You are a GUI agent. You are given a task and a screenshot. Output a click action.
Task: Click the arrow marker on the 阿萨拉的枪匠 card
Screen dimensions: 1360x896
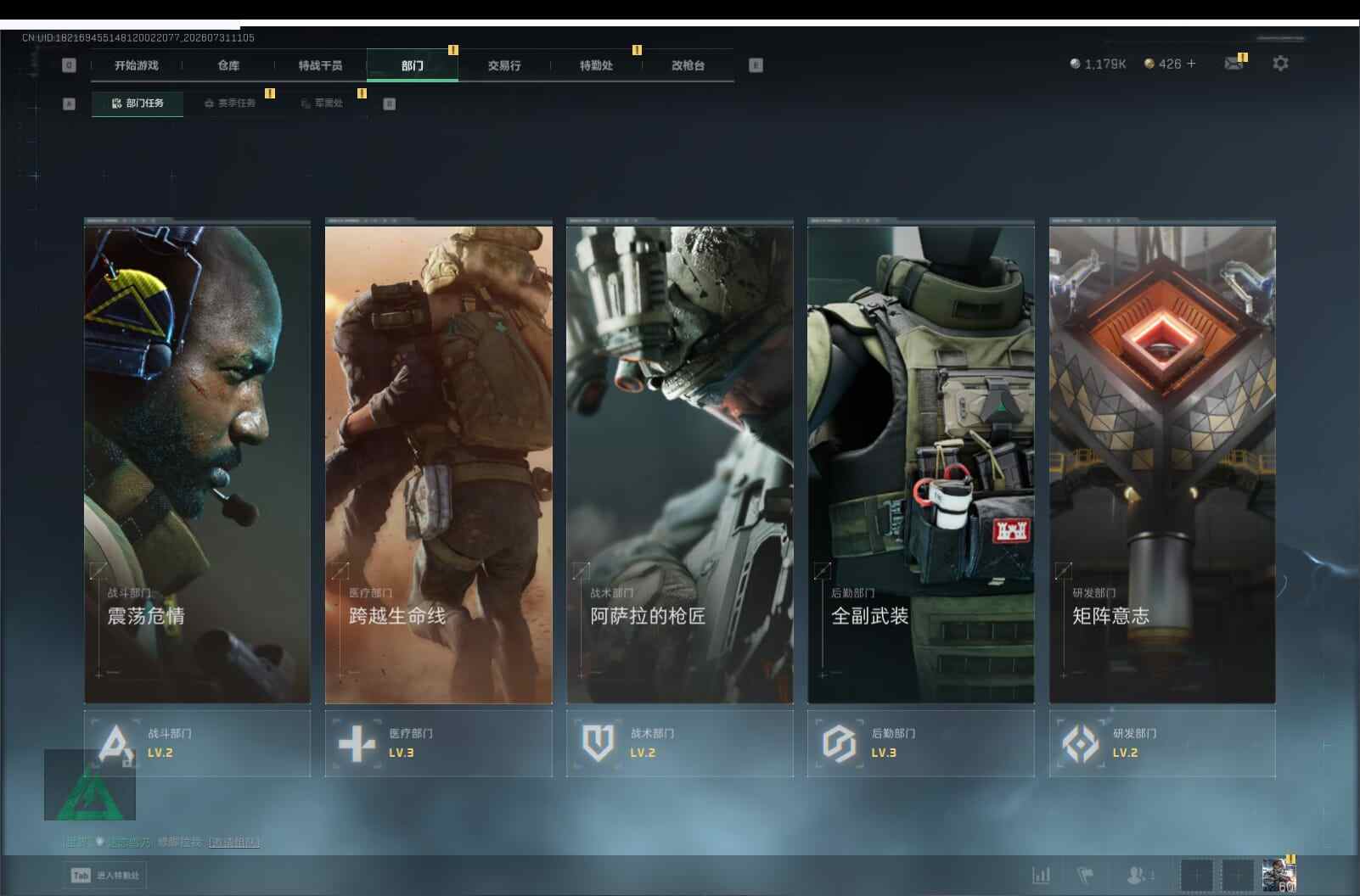[581, 570]
